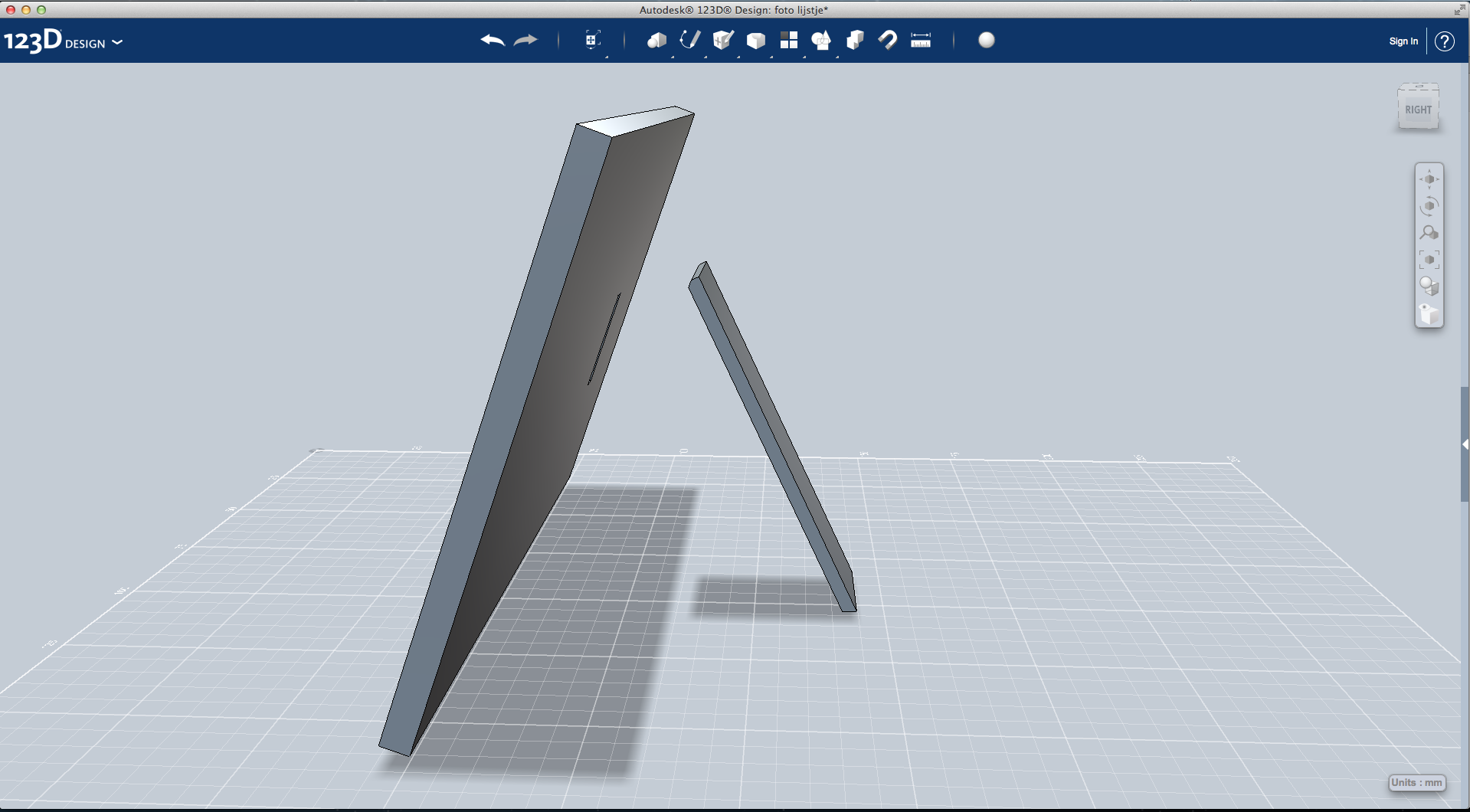Expand the right side panel arrow

tap(1465, 444)
